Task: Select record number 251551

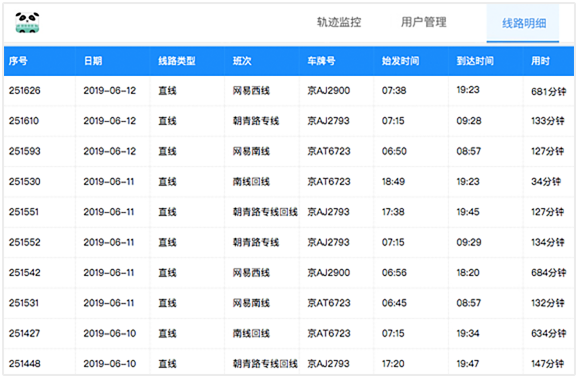Action: 24,212
